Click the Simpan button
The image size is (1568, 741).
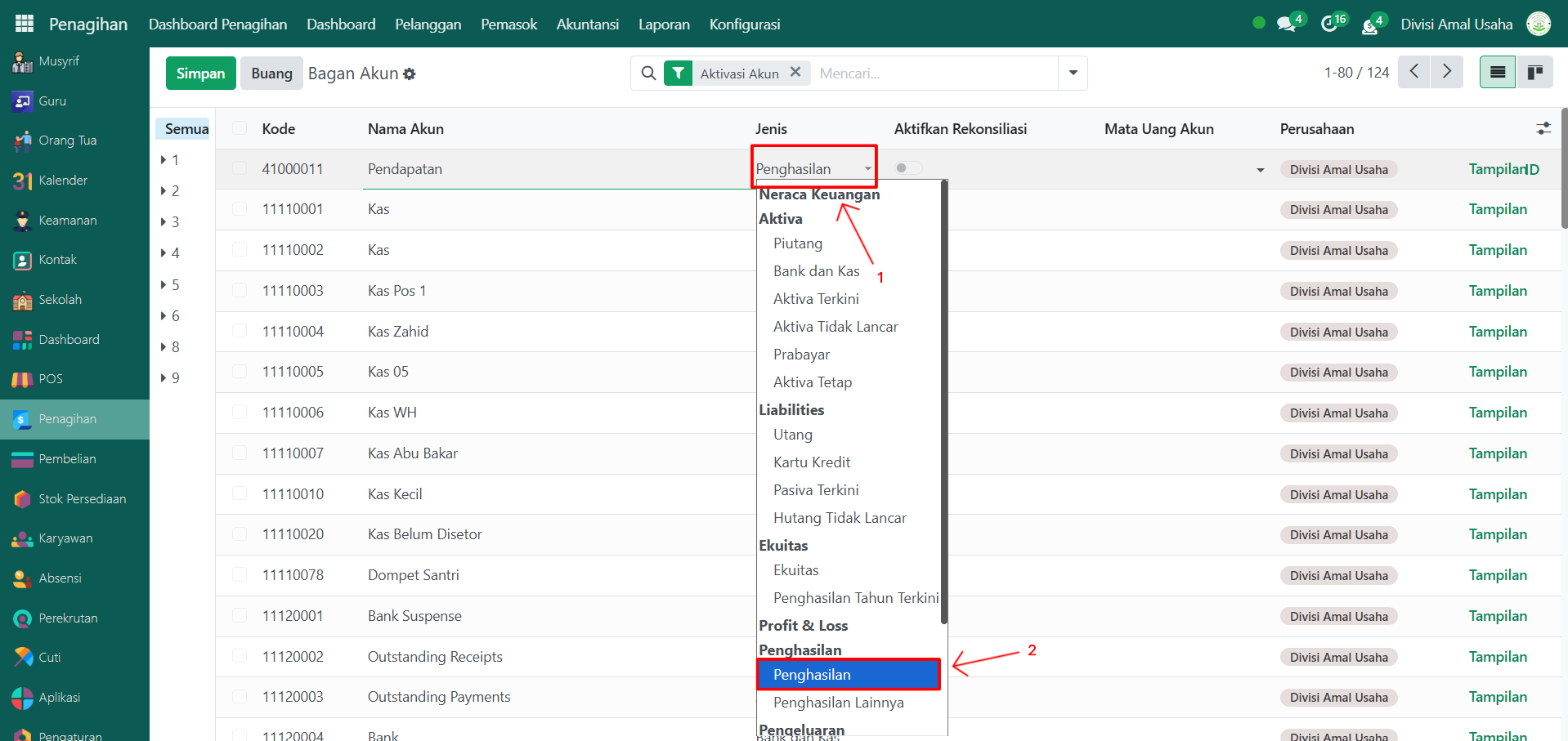click(x=200, y=74)
